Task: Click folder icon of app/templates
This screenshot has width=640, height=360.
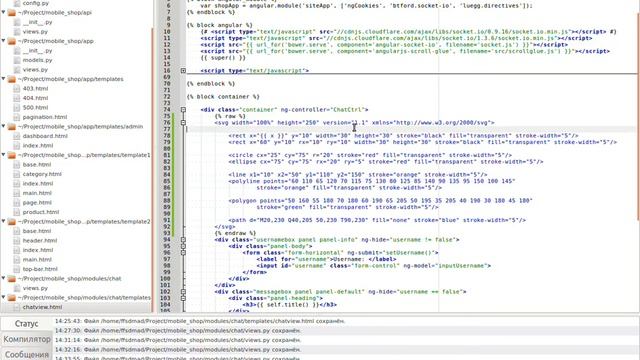Action: (12, 79)
